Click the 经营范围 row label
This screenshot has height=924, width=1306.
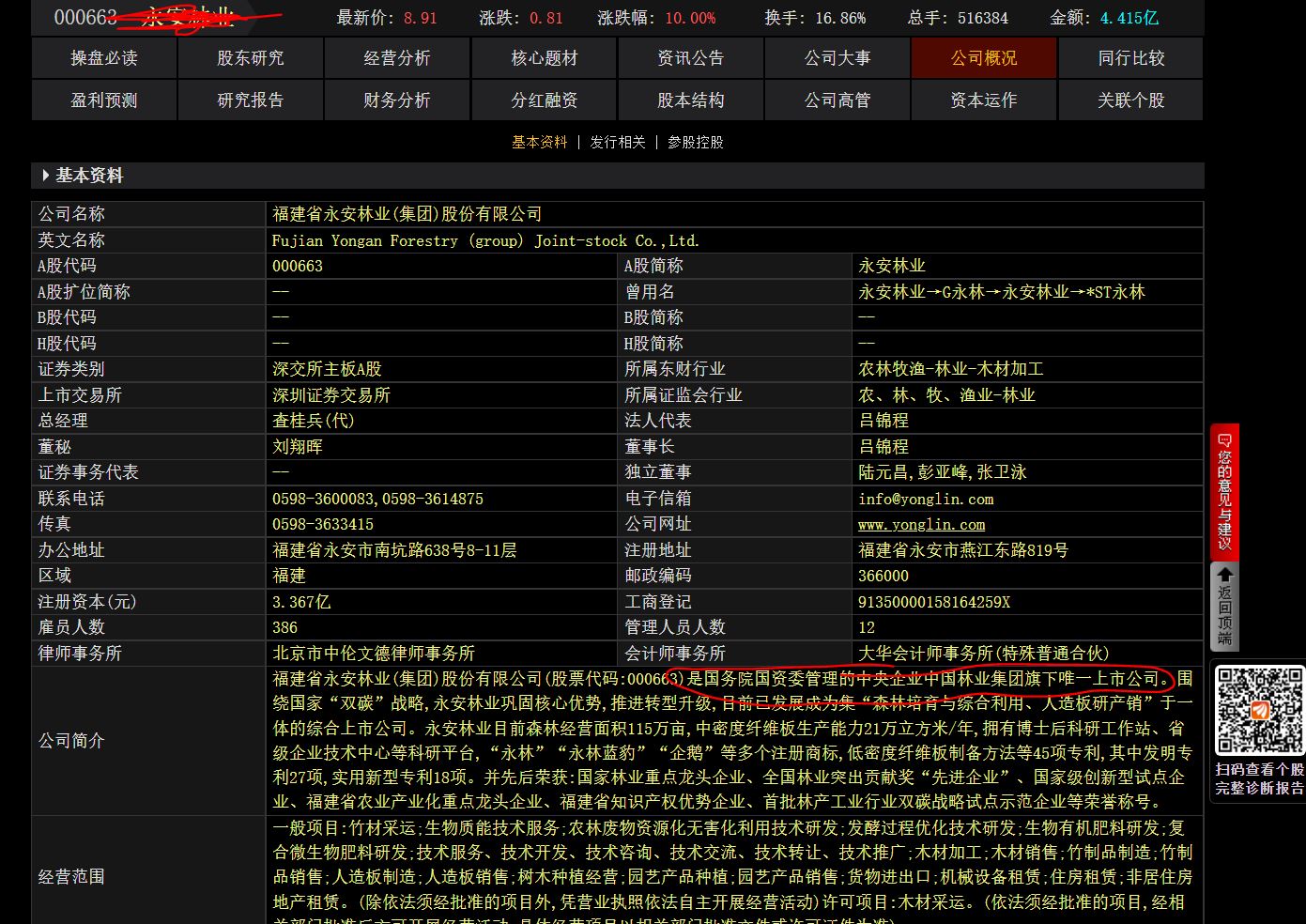tap(71, 877)
